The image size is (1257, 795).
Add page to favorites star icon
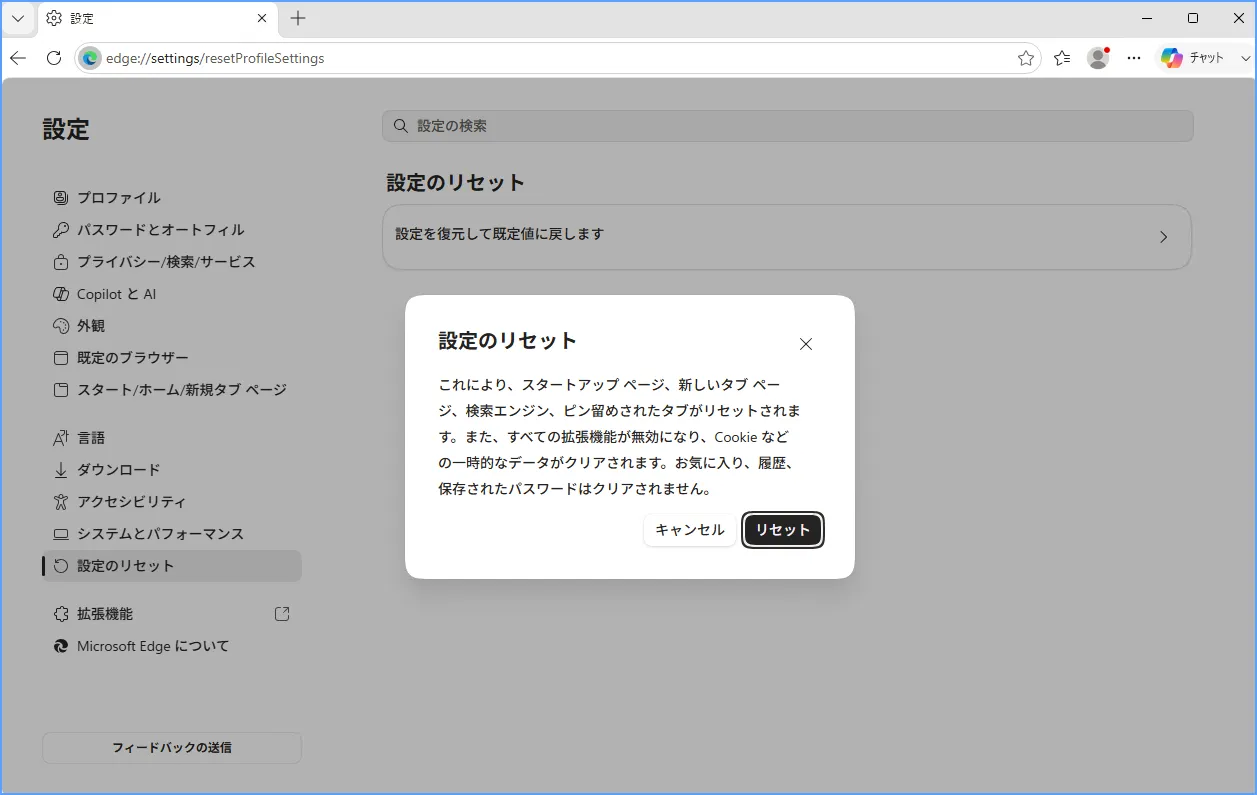pos(1026,58)
